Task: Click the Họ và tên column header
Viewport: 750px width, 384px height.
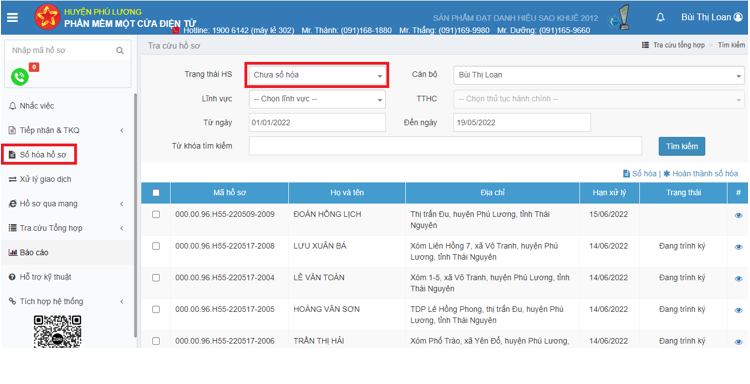Action: [347, 193]
